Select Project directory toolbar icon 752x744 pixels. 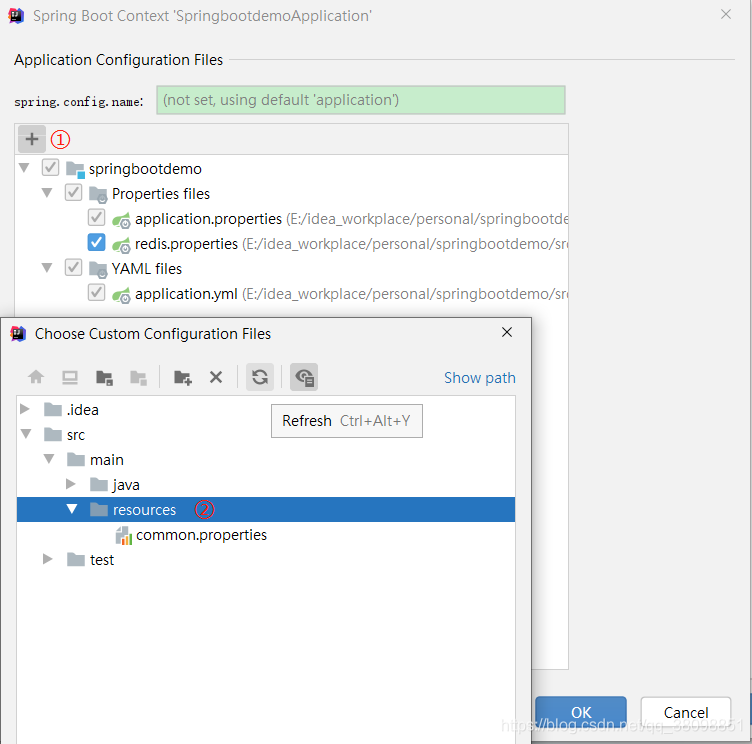pyautogui.click(x=104, y=377)
